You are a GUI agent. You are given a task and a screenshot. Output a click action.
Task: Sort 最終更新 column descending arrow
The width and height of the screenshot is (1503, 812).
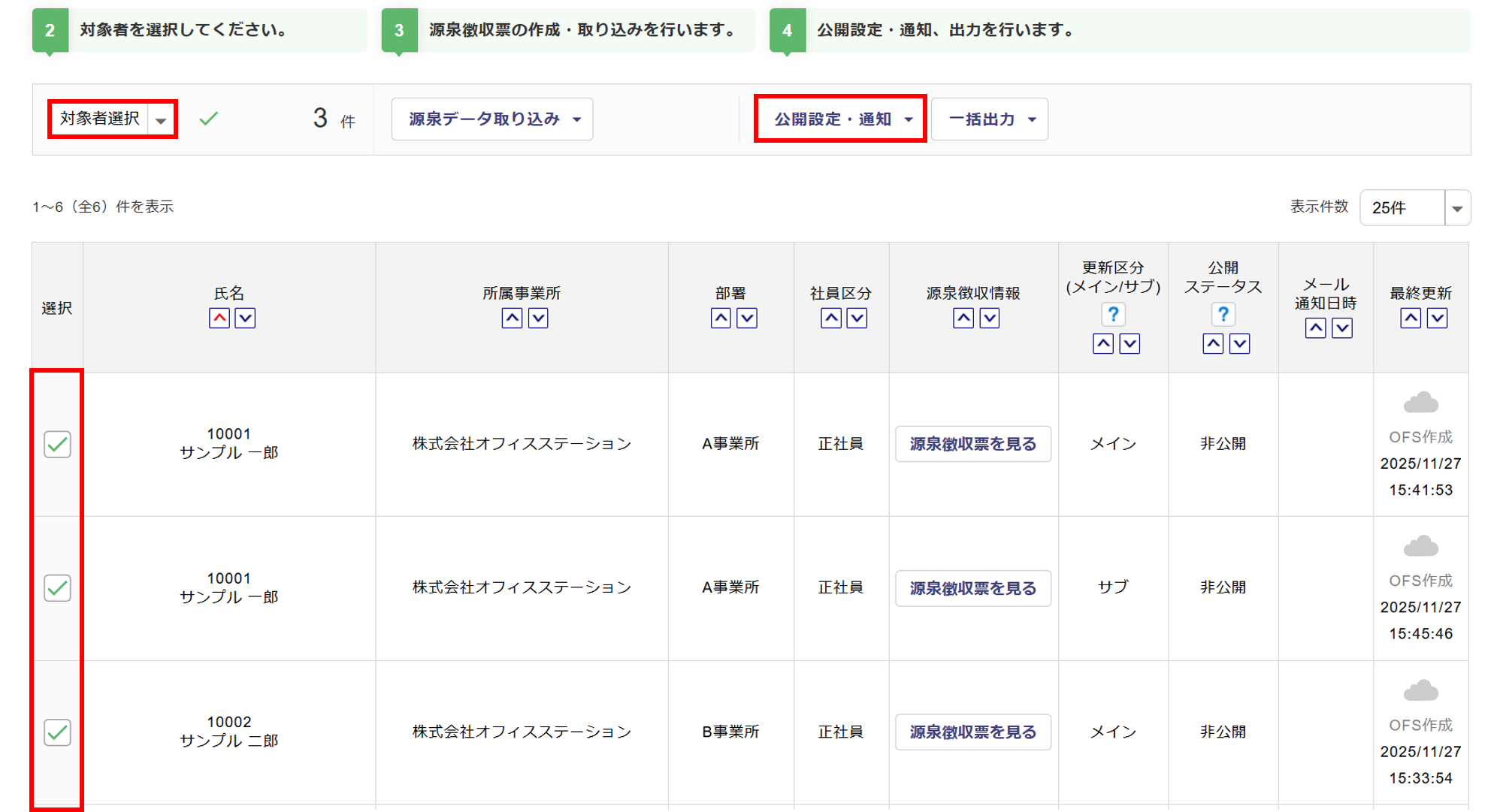tap(1437, 318)
